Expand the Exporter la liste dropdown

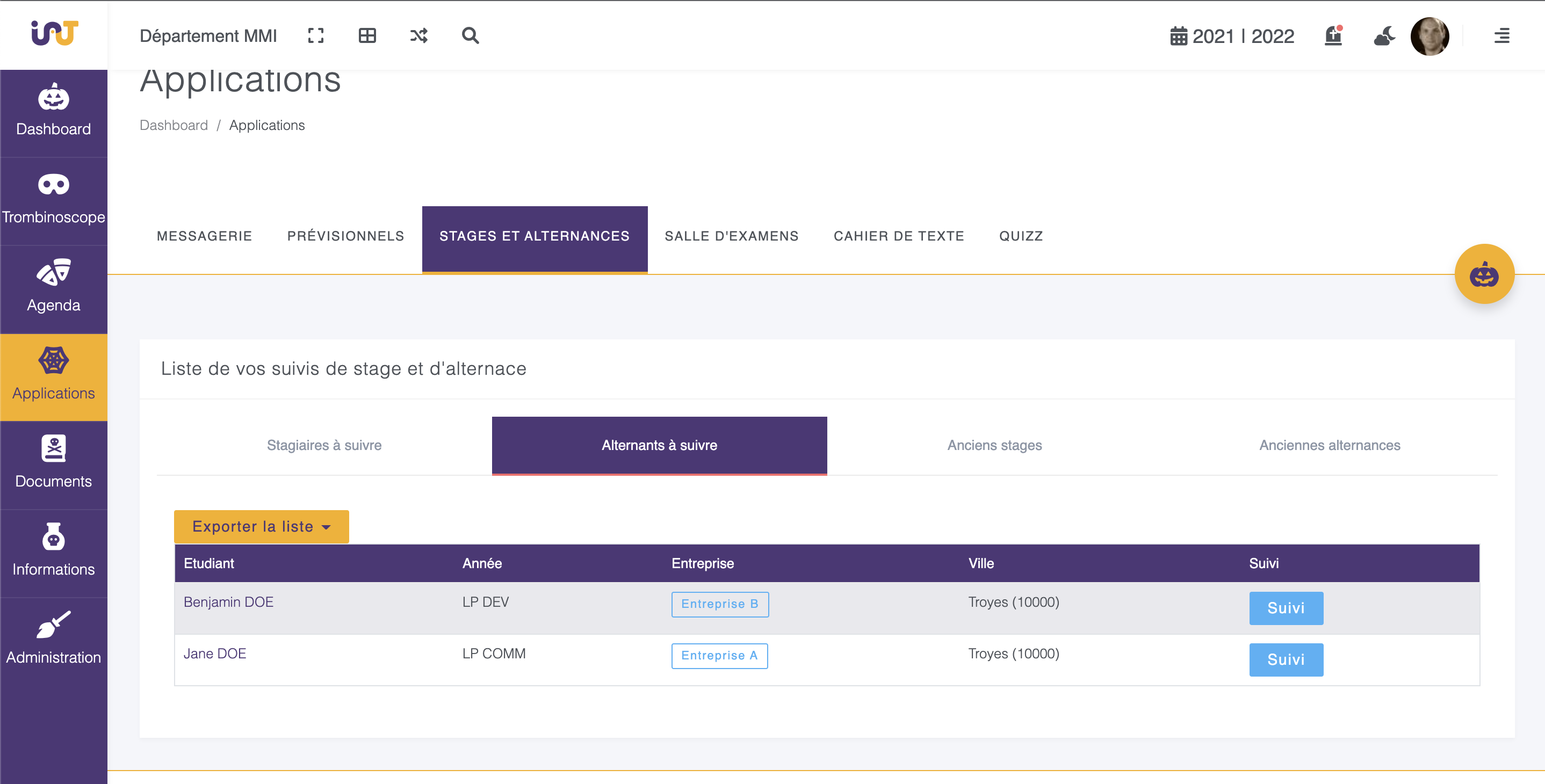[261, 526]
